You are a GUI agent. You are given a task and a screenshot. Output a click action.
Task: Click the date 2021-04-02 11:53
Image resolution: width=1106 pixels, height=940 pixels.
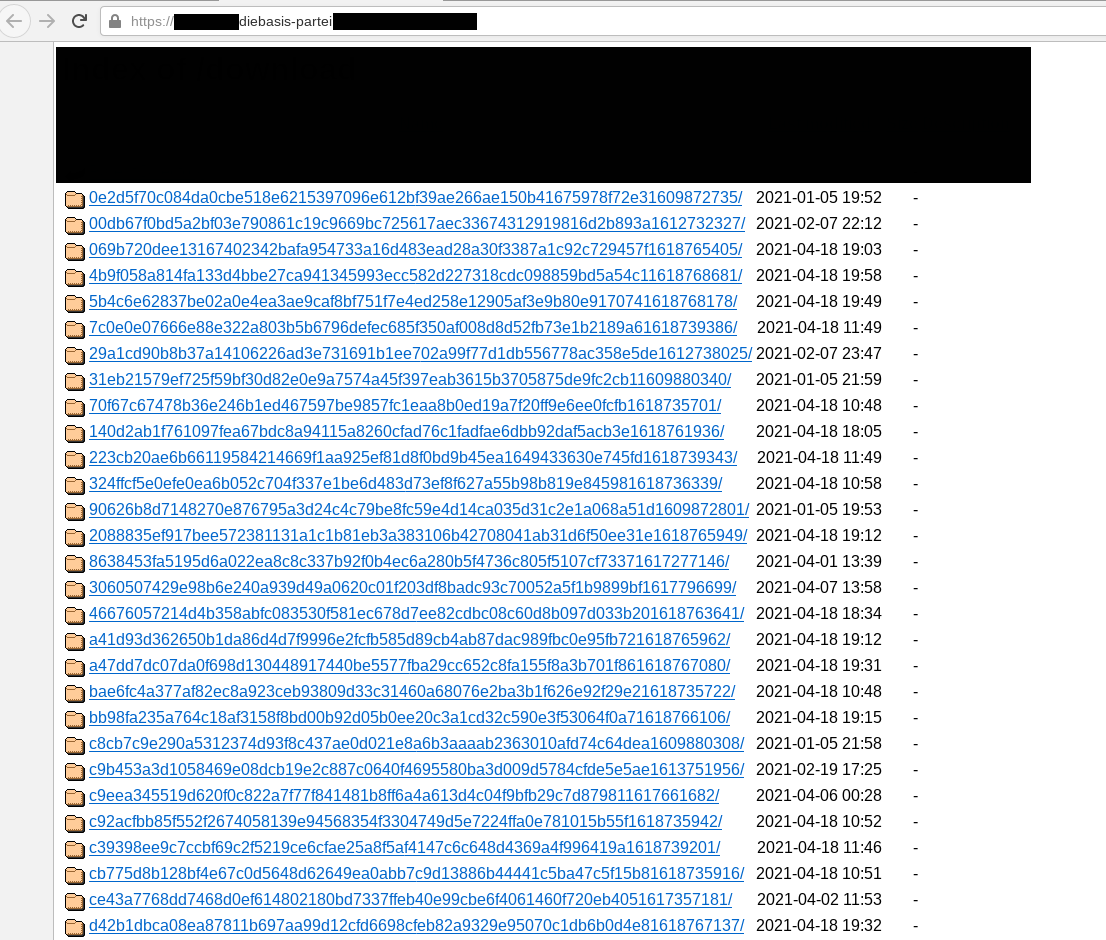click(819, 900)
